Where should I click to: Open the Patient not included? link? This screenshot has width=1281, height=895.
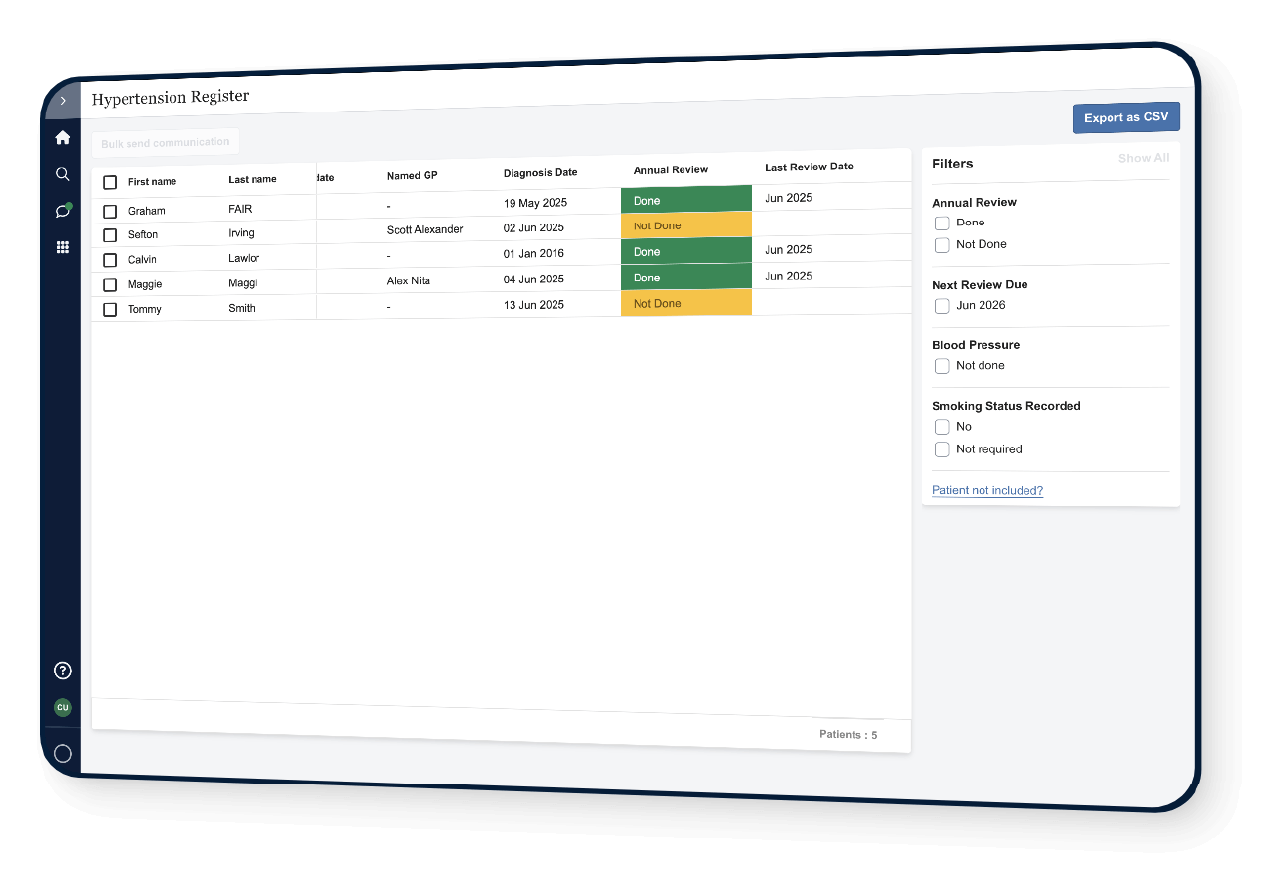(987, 490)
